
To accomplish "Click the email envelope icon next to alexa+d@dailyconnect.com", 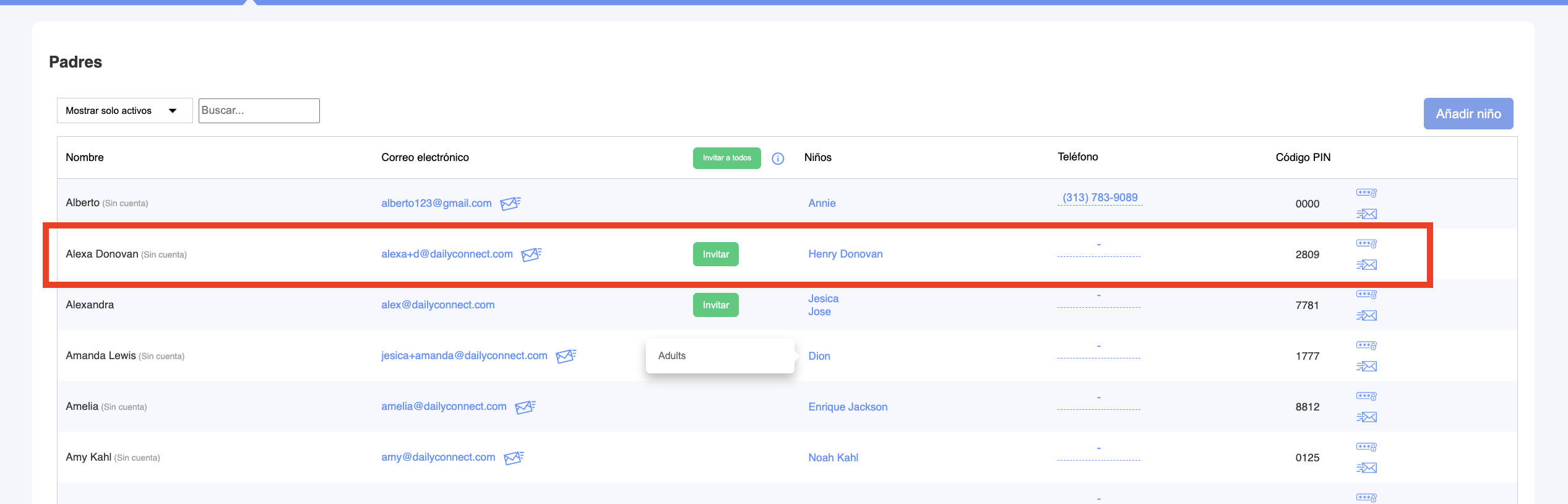I will pos(532,254).
